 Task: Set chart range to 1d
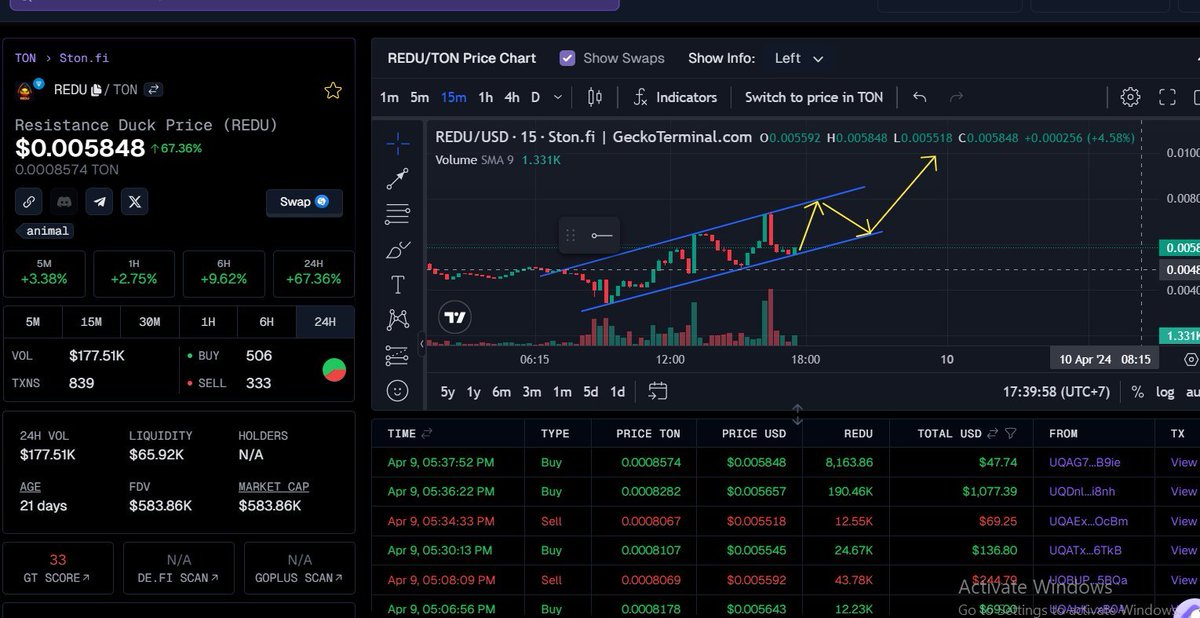tap(618, 392)
